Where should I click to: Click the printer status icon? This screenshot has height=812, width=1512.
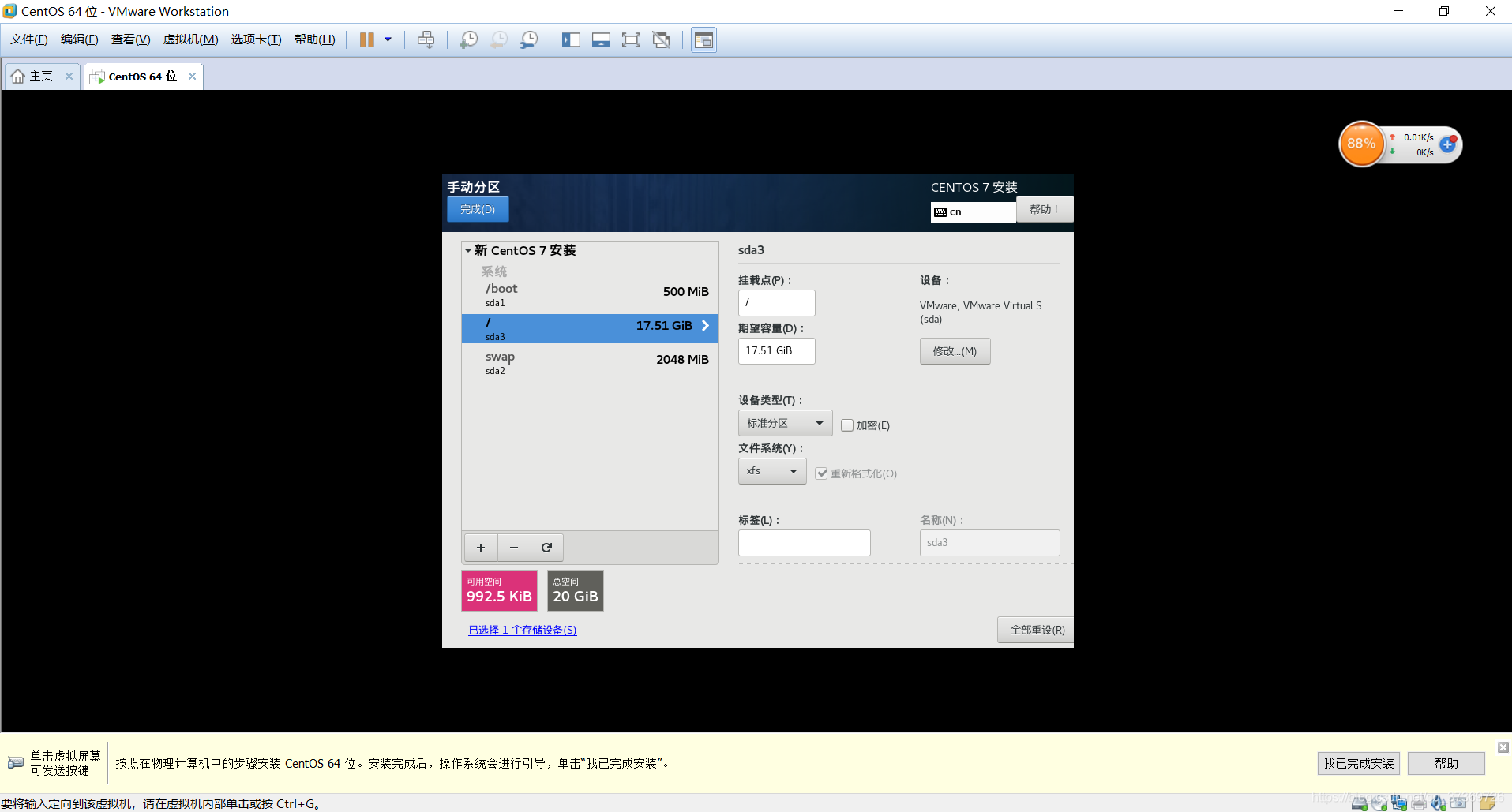[x=1419, y=803]
